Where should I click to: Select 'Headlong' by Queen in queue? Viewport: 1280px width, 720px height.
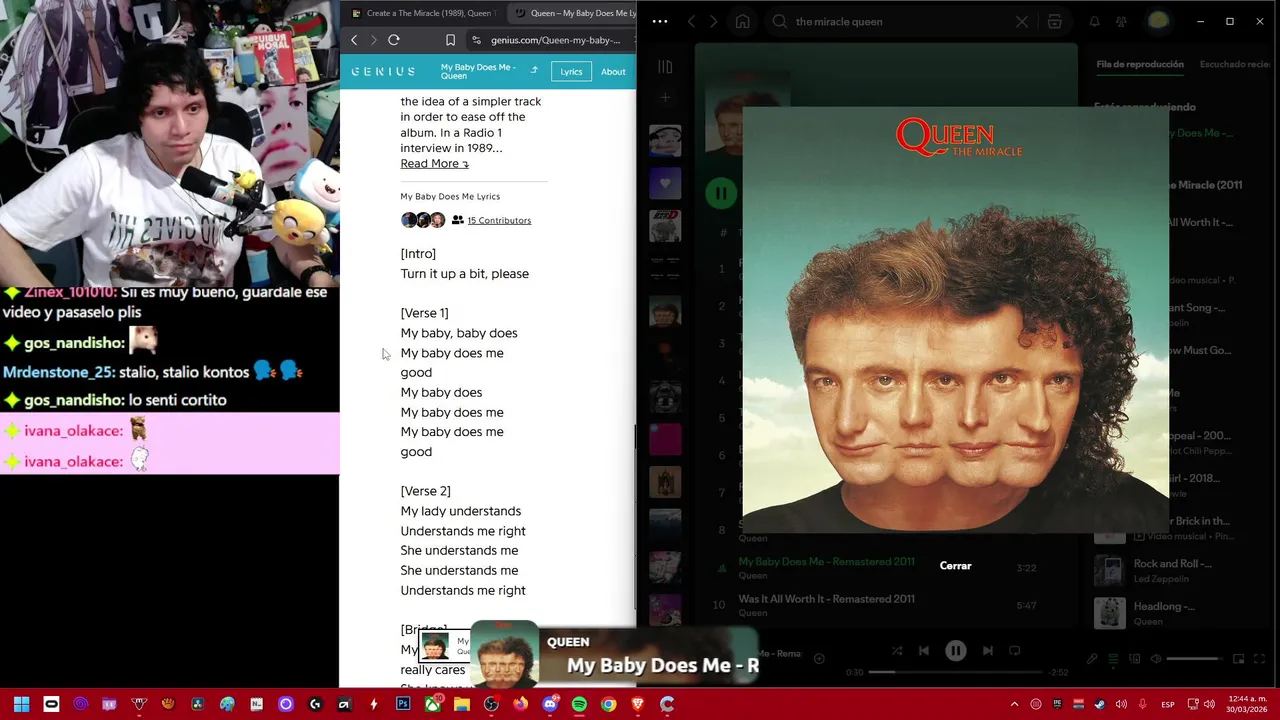(x=1175, y=613)
